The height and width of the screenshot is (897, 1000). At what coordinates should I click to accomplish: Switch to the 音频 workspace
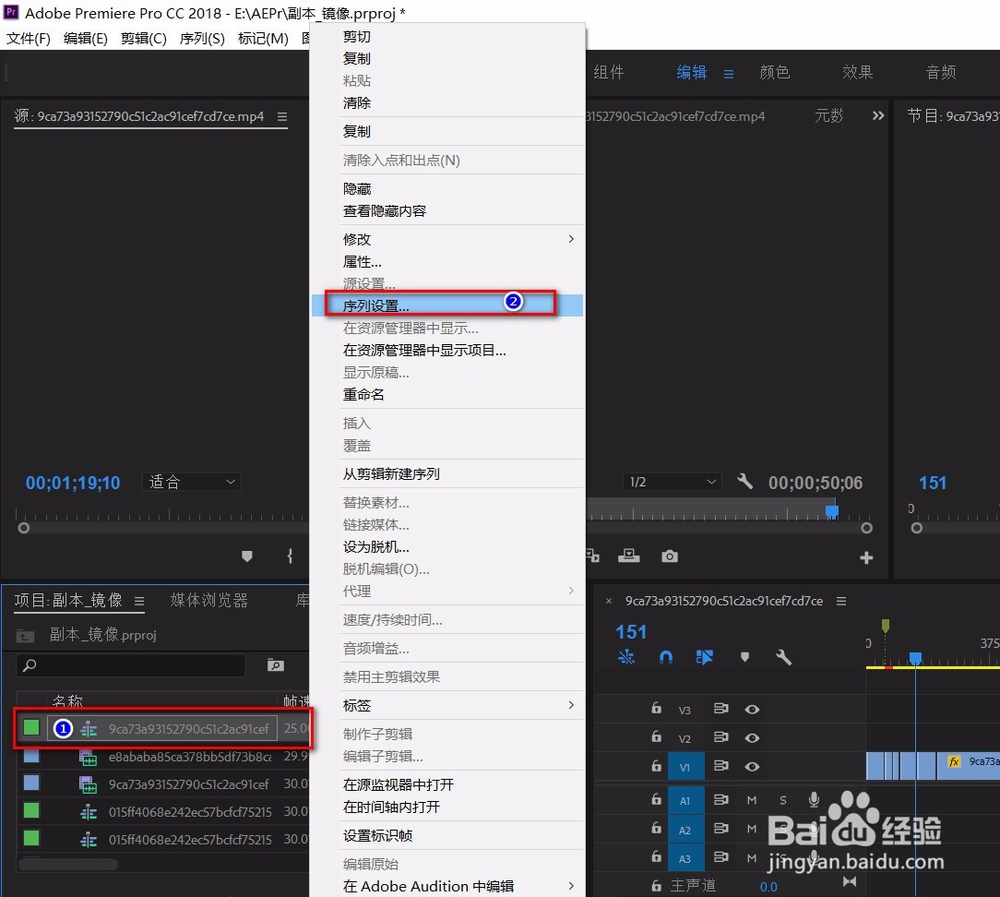(941, 72)
